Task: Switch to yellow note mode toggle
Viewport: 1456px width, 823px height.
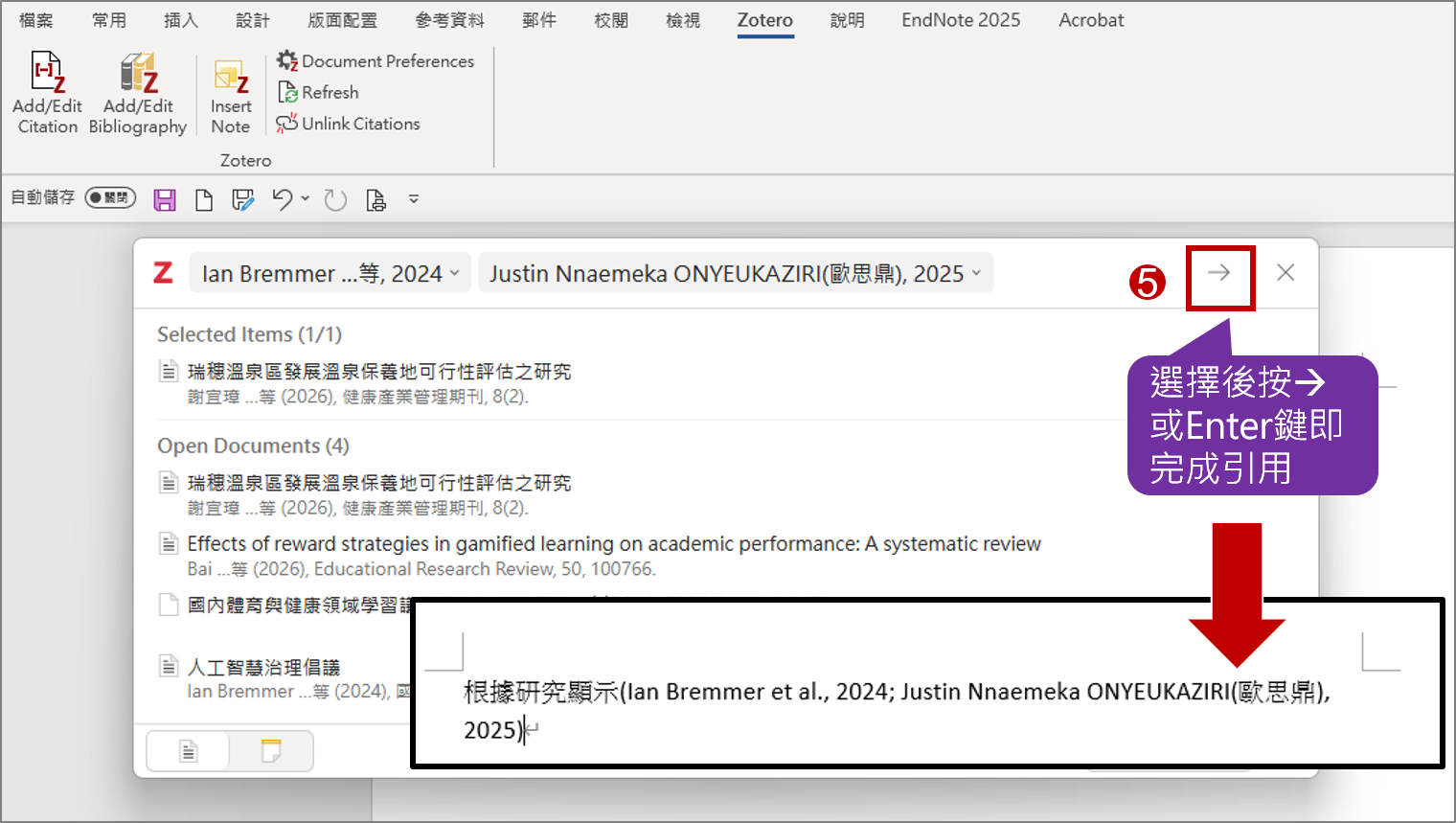Action: [271, 751]
